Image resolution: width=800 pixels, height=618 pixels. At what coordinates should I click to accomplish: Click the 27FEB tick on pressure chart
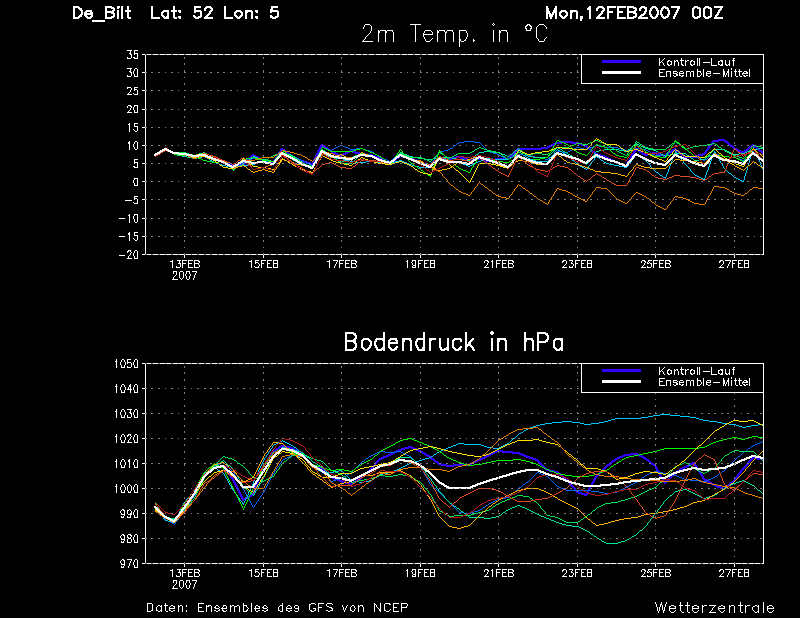pyautogui.click(x=734, y=574)
